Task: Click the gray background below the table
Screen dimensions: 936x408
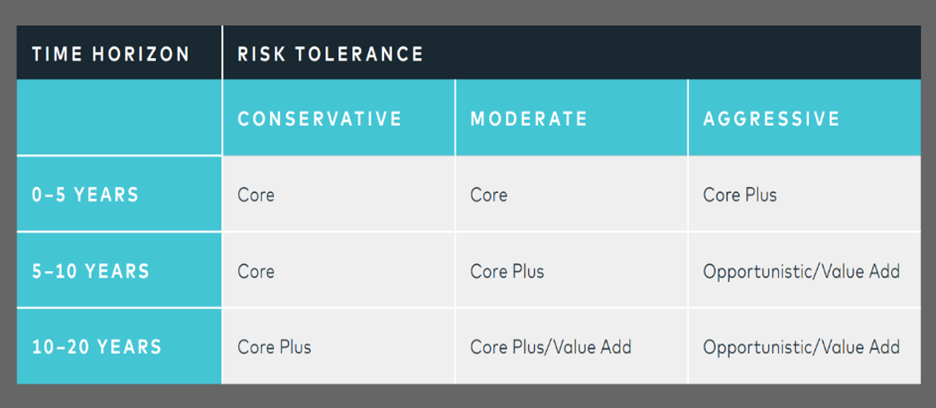Action: pyautogui.click(x=468, y=396)
